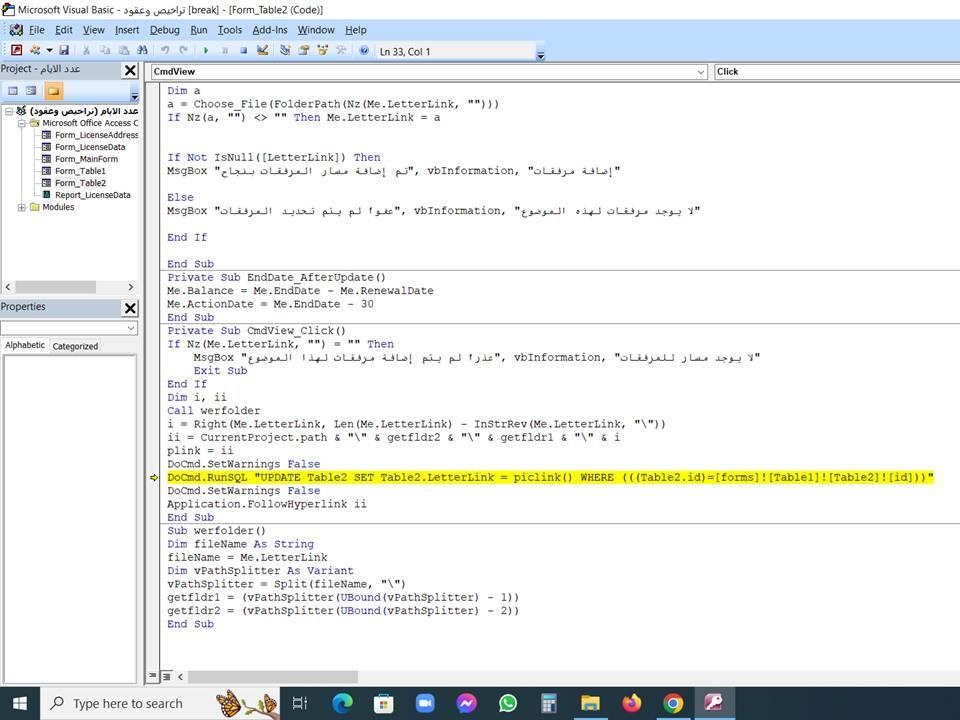Close the Properties pane
The height and width of the screenshot is (720, 960).
(x=130, y=308)
